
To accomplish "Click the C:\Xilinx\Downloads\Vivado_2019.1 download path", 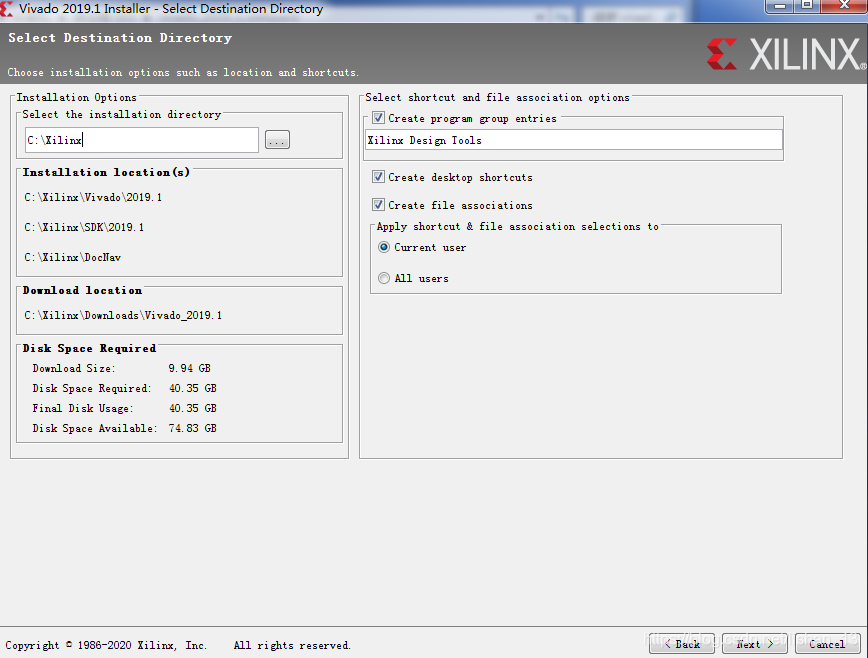I will [123, 315].
